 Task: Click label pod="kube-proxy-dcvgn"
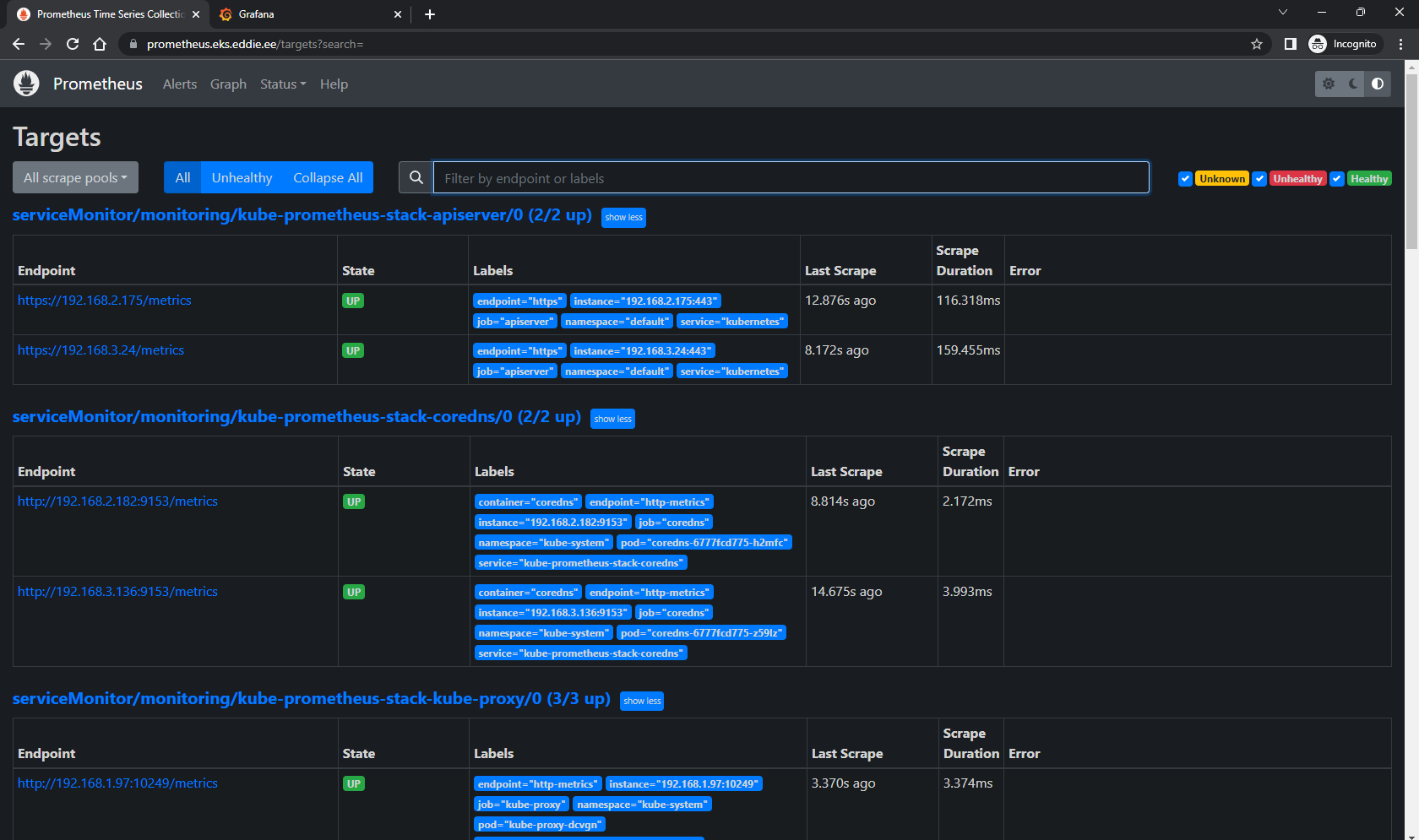point(540,825)
